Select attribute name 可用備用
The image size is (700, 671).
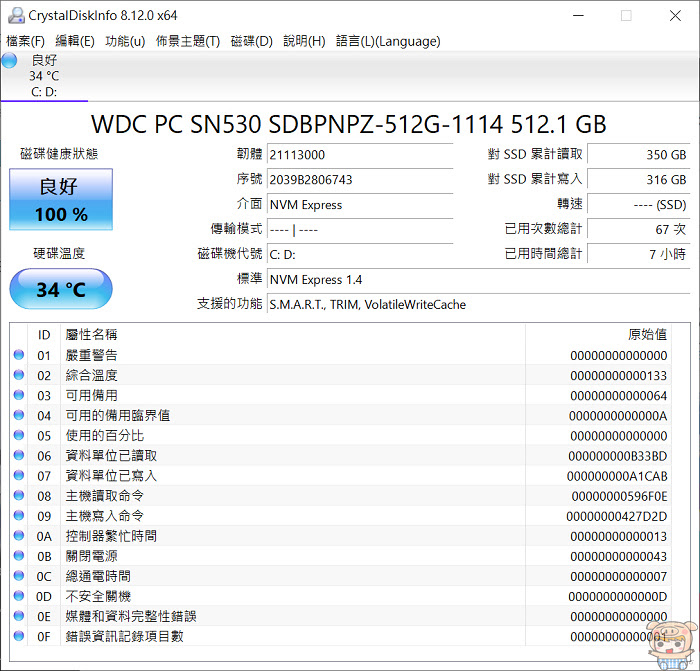click(92, 396)
